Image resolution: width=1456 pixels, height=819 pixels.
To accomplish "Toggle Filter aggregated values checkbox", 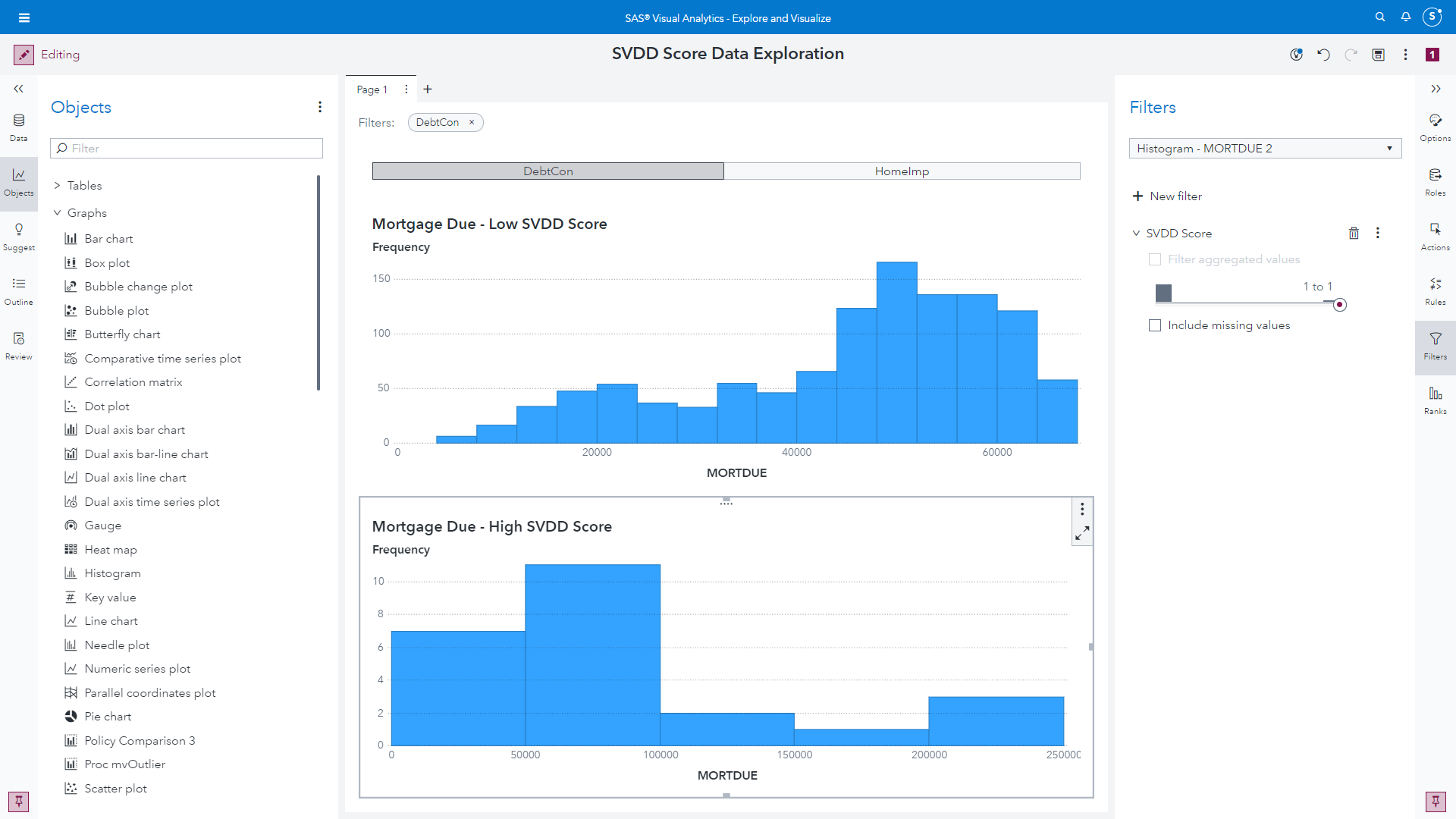I will point(1155,259).
